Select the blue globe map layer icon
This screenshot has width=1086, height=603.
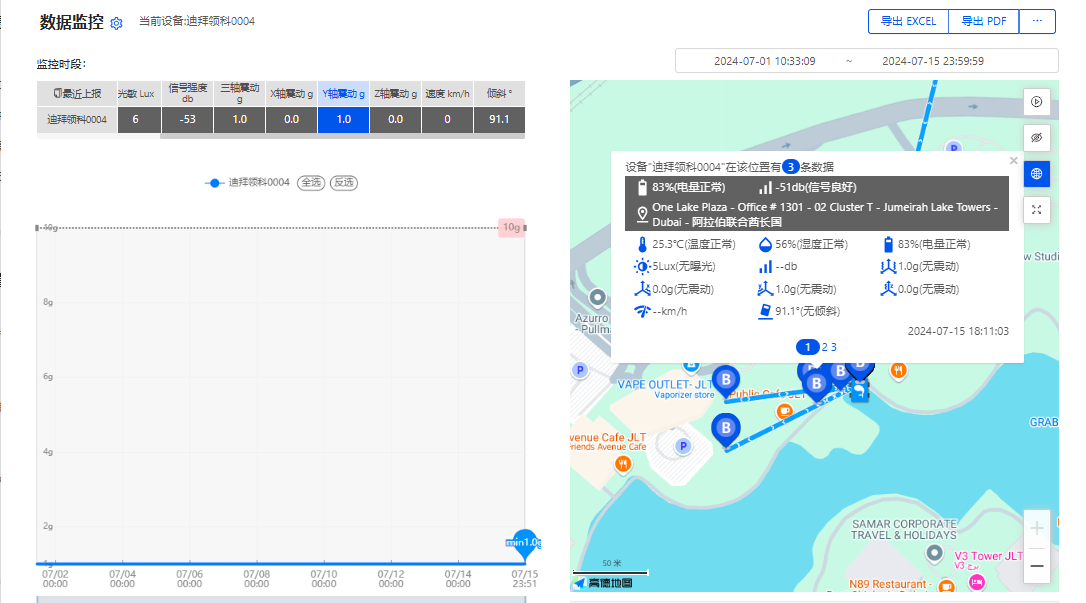pyautogui.click(x=1037, y=173)
